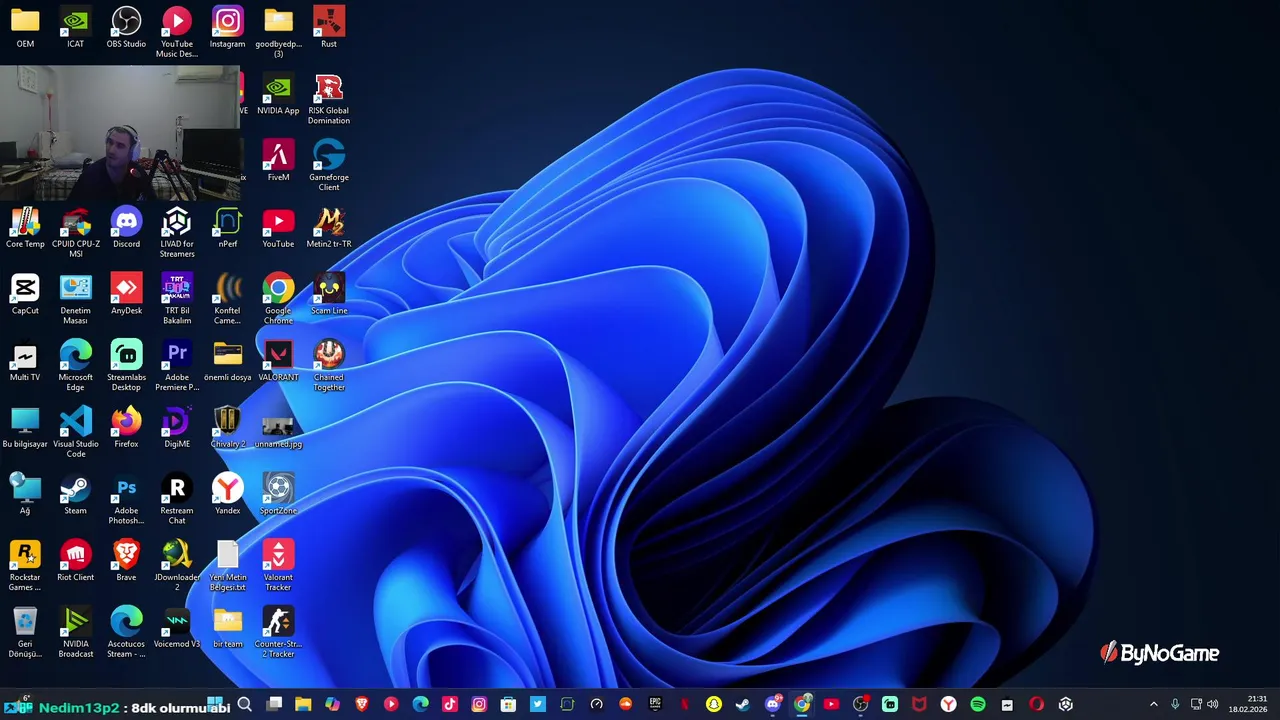
Task: Open Rockstar Games Launcher desktop icon
Action: click(x=25, y=566)
